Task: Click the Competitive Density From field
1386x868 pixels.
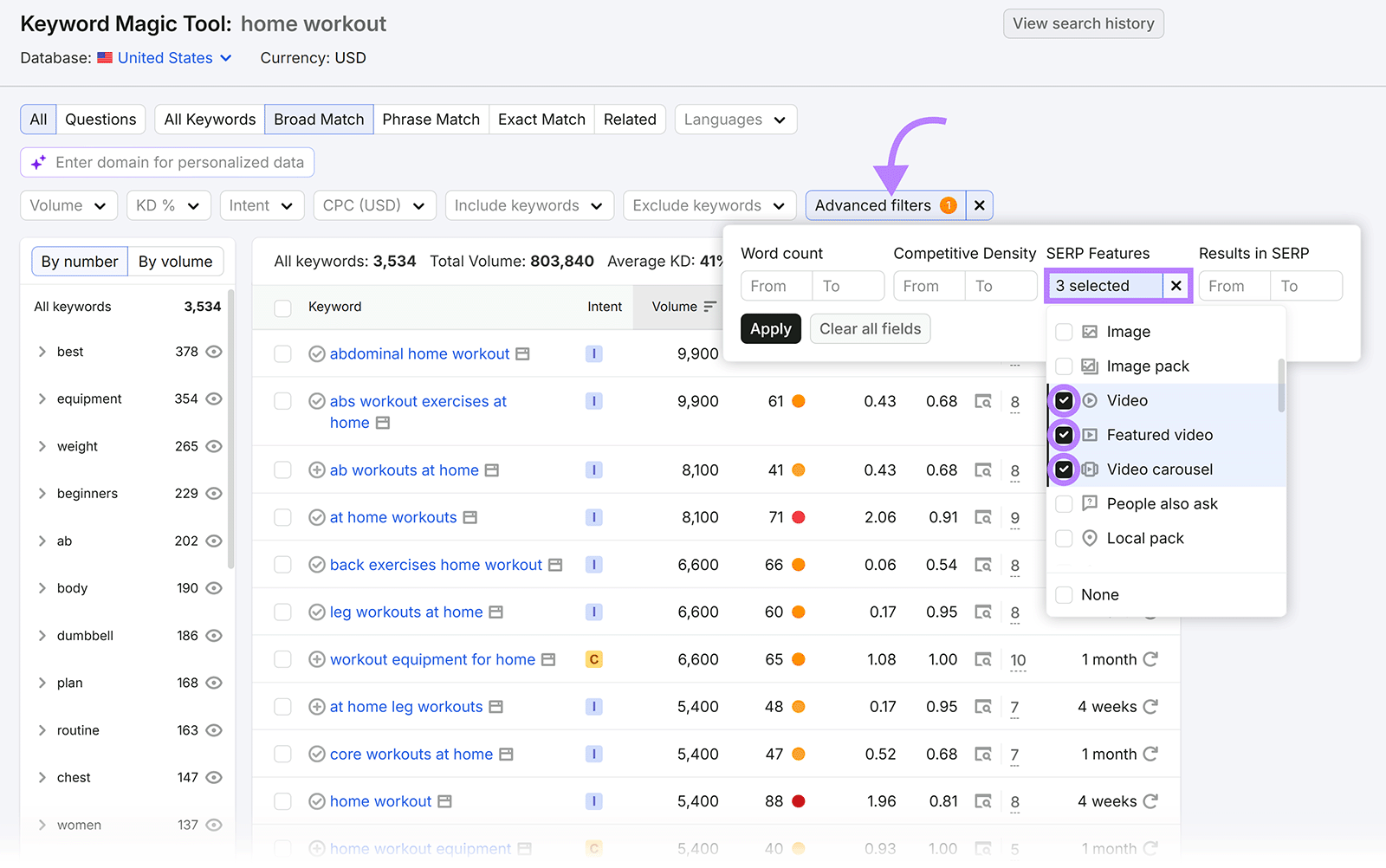Action: click(x=929, y=286)
